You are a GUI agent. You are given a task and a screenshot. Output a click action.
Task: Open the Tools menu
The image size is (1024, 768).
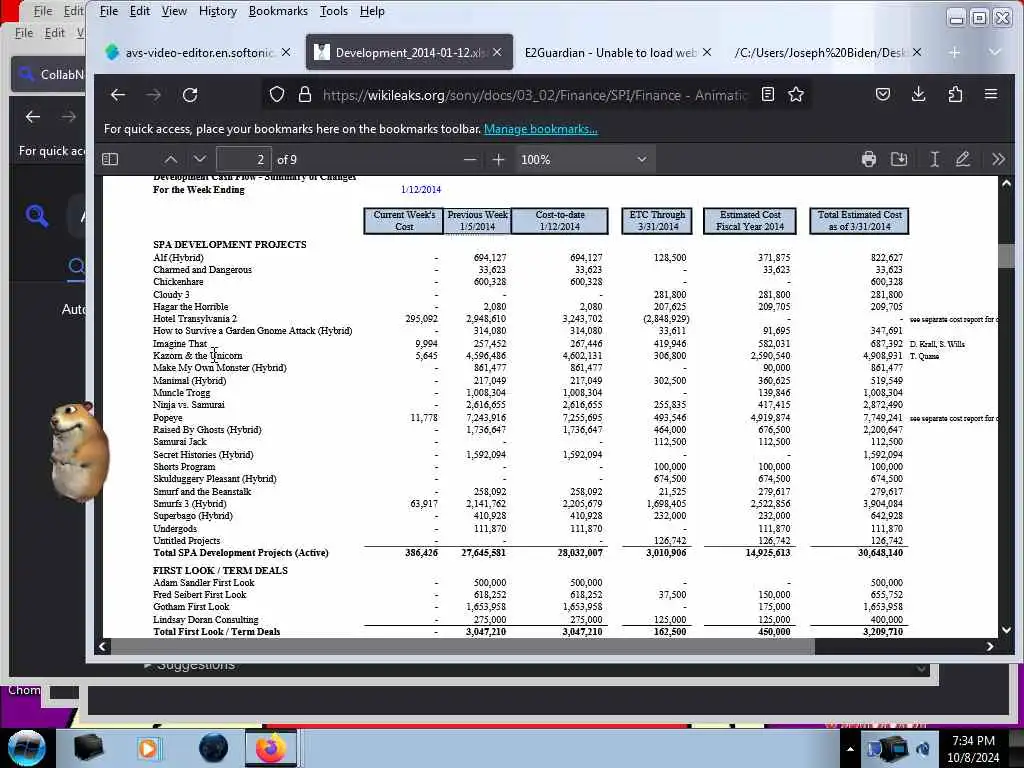[334, 11]
